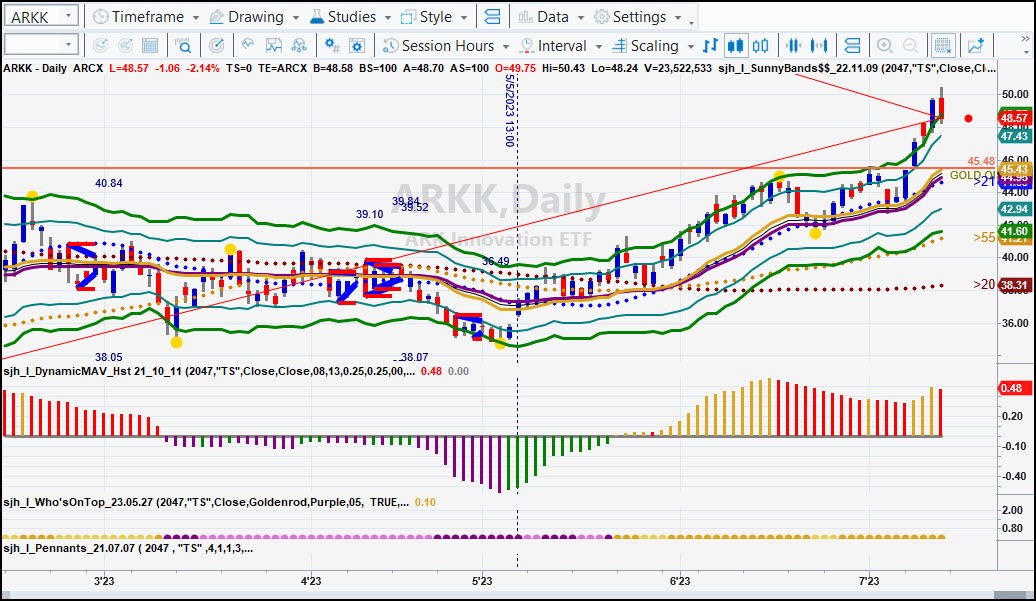Click the 40.84 pivot price label
Screen dimensions: 1036x601
coord(108,183)
